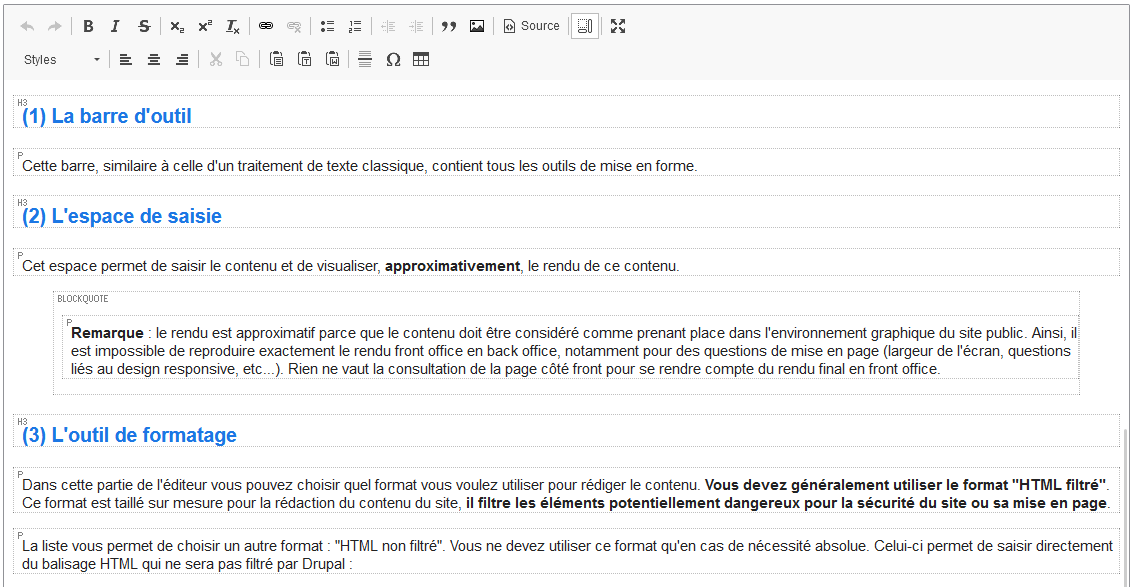Apply Subscript formatting icon
The width and height of the screenshot is (1133, 587).
click(x=176, y=25)
